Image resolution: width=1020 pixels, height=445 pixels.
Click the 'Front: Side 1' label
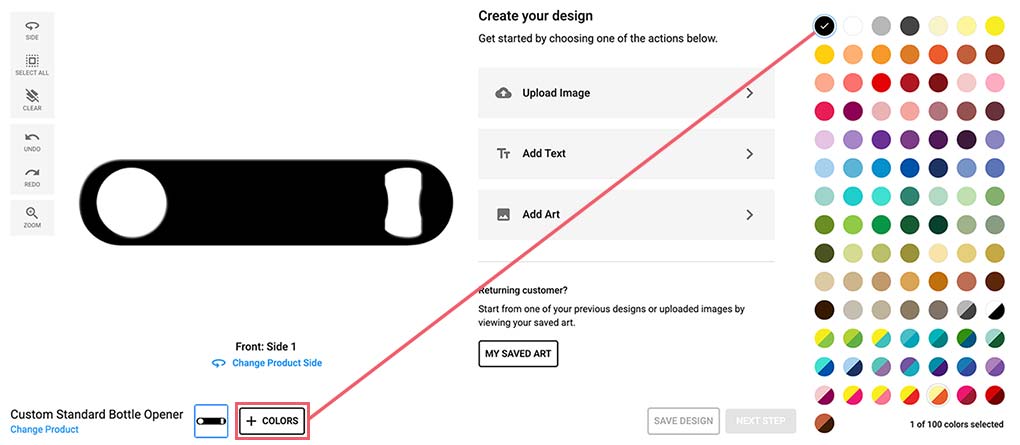[266, 347]
